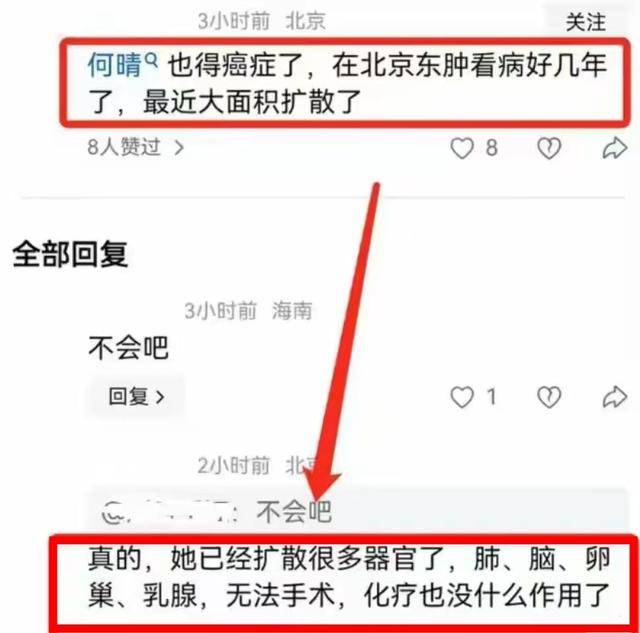Tap the quoted "不会吧" reply box
The width and height of the screenshot is (640, 633).
pyautogui.click(x=357, y=512)
